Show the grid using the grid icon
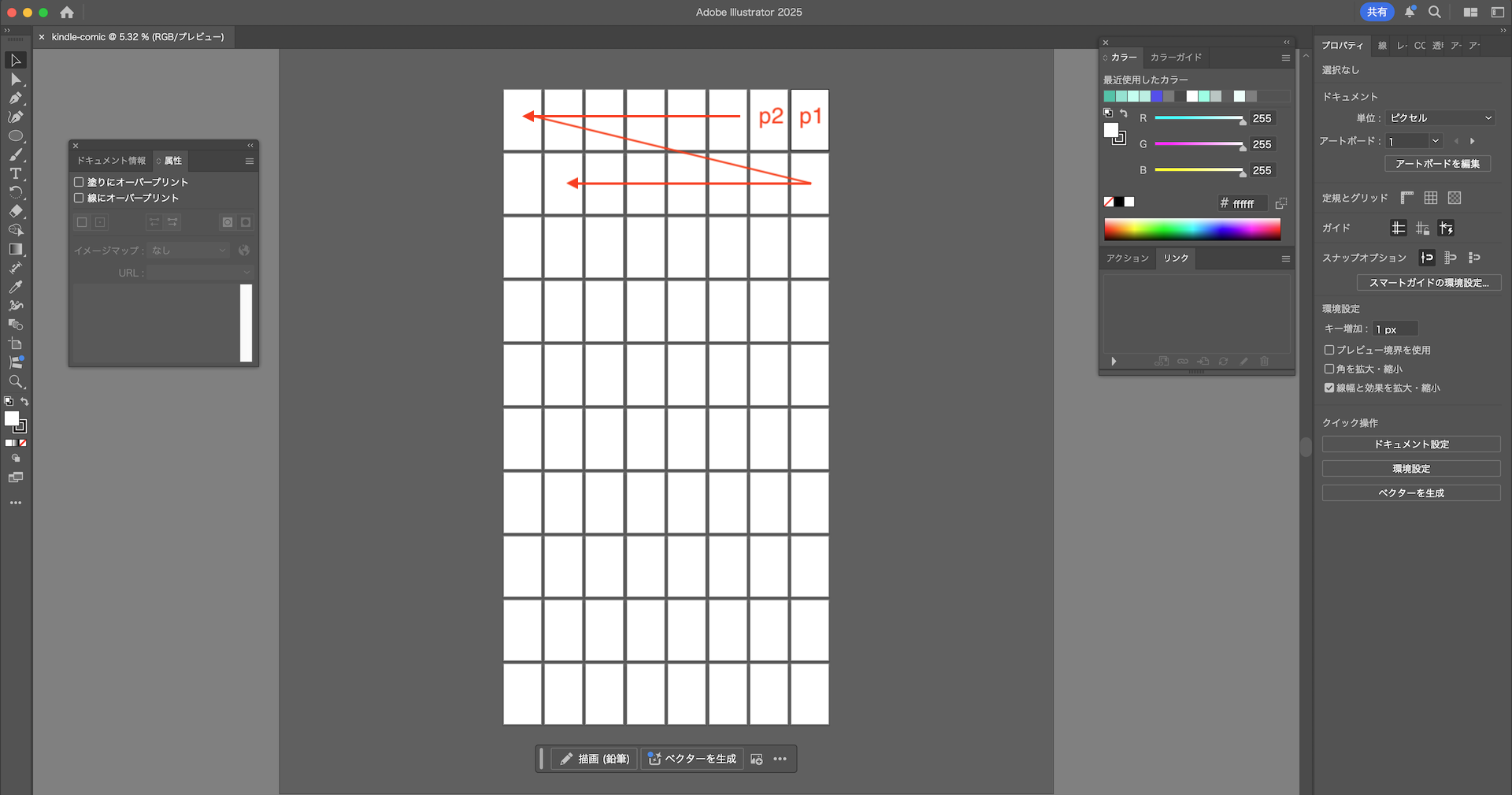The height and width of the screenshot is (795, 1512). tap(1431, 198)
